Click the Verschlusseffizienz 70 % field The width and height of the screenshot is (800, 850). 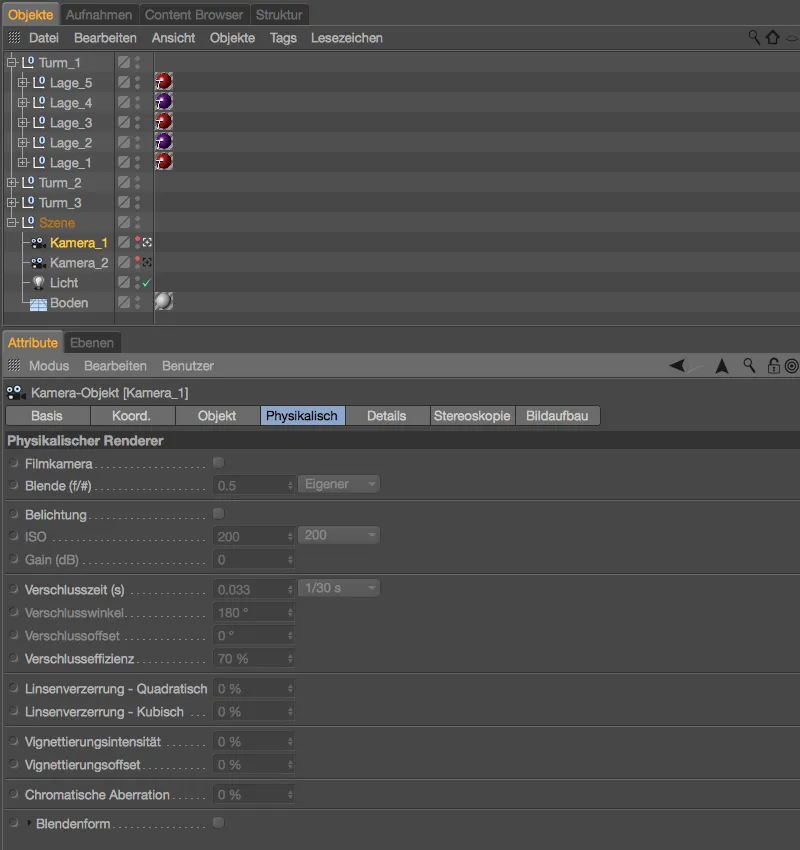[254, 659]
